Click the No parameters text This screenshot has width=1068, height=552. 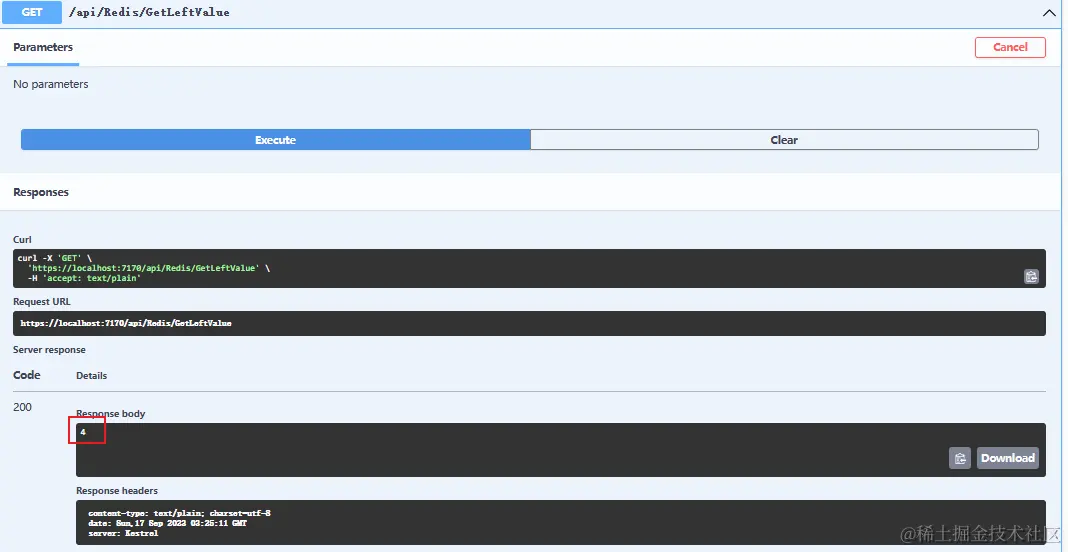pos(51,84)
